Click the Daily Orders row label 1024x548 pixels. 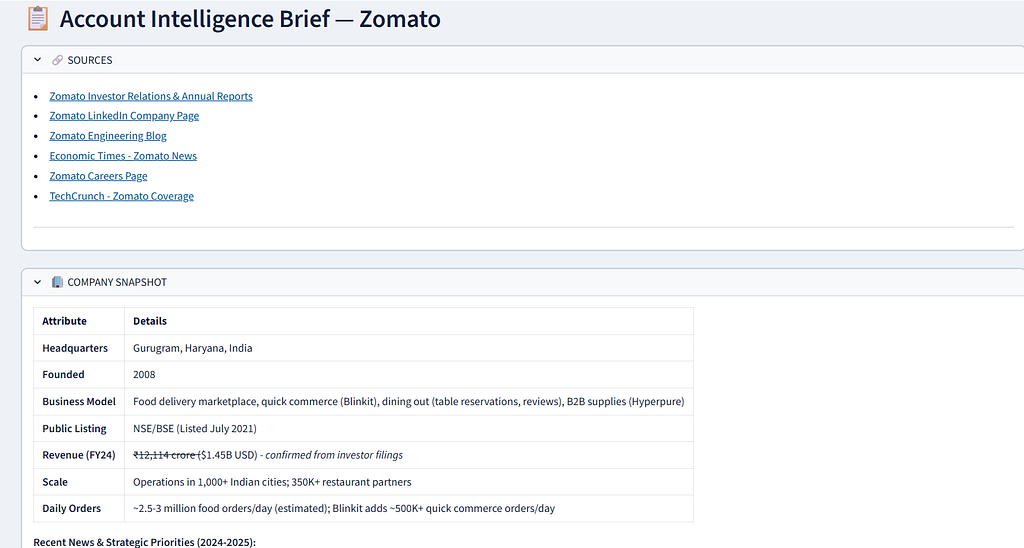72,508
